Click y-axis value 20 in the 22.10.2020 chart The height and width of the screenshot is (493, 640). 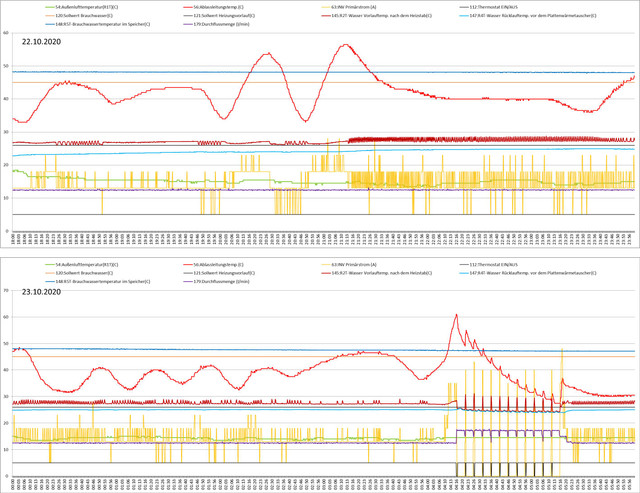click(6, 165)
